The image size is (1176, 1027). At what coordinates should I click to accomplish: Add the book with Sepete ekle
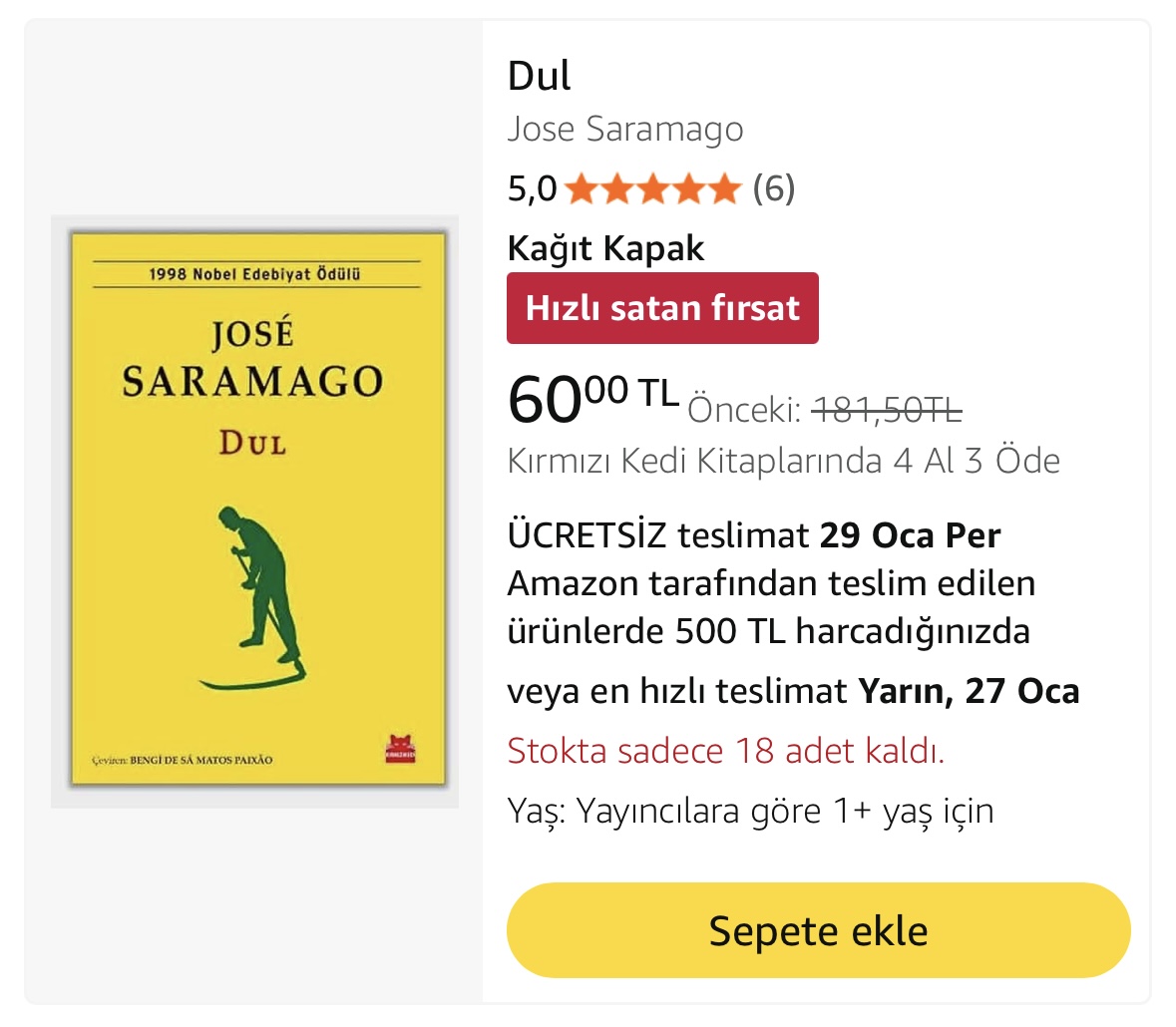pos(818,930)
